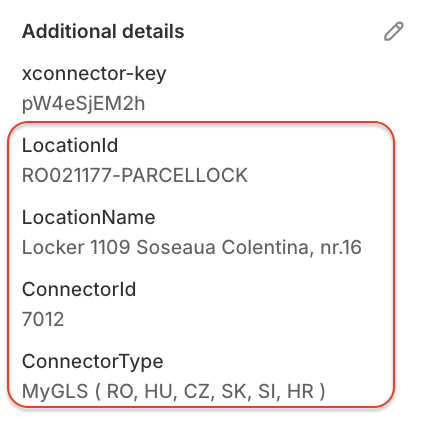Viewport: 424px width, 422px height.
Task: Click the Additional details heading
Action: tap(103, 31)
